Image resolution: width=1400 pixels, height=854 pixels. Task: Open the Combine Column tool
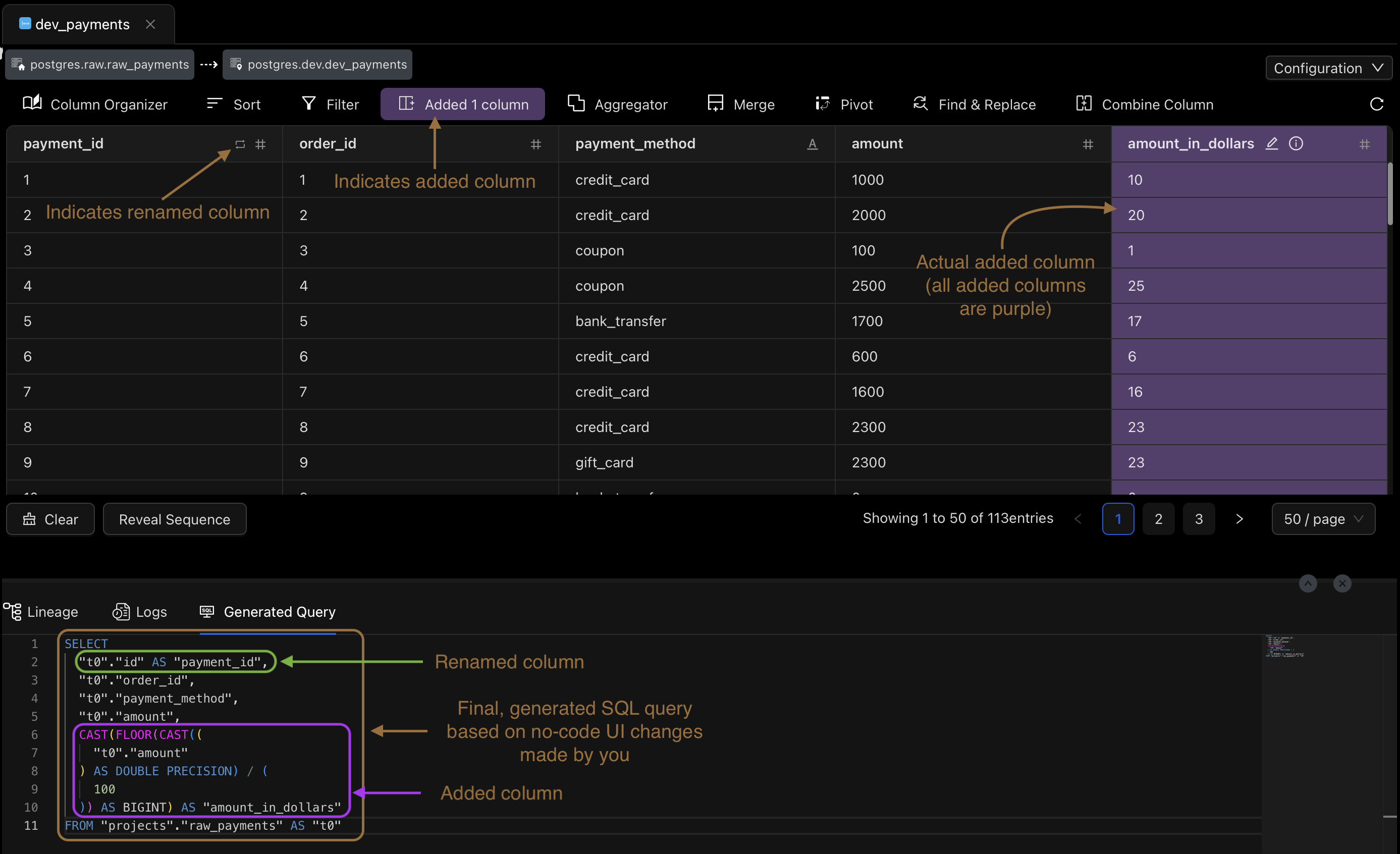(x=1145, y=104)
